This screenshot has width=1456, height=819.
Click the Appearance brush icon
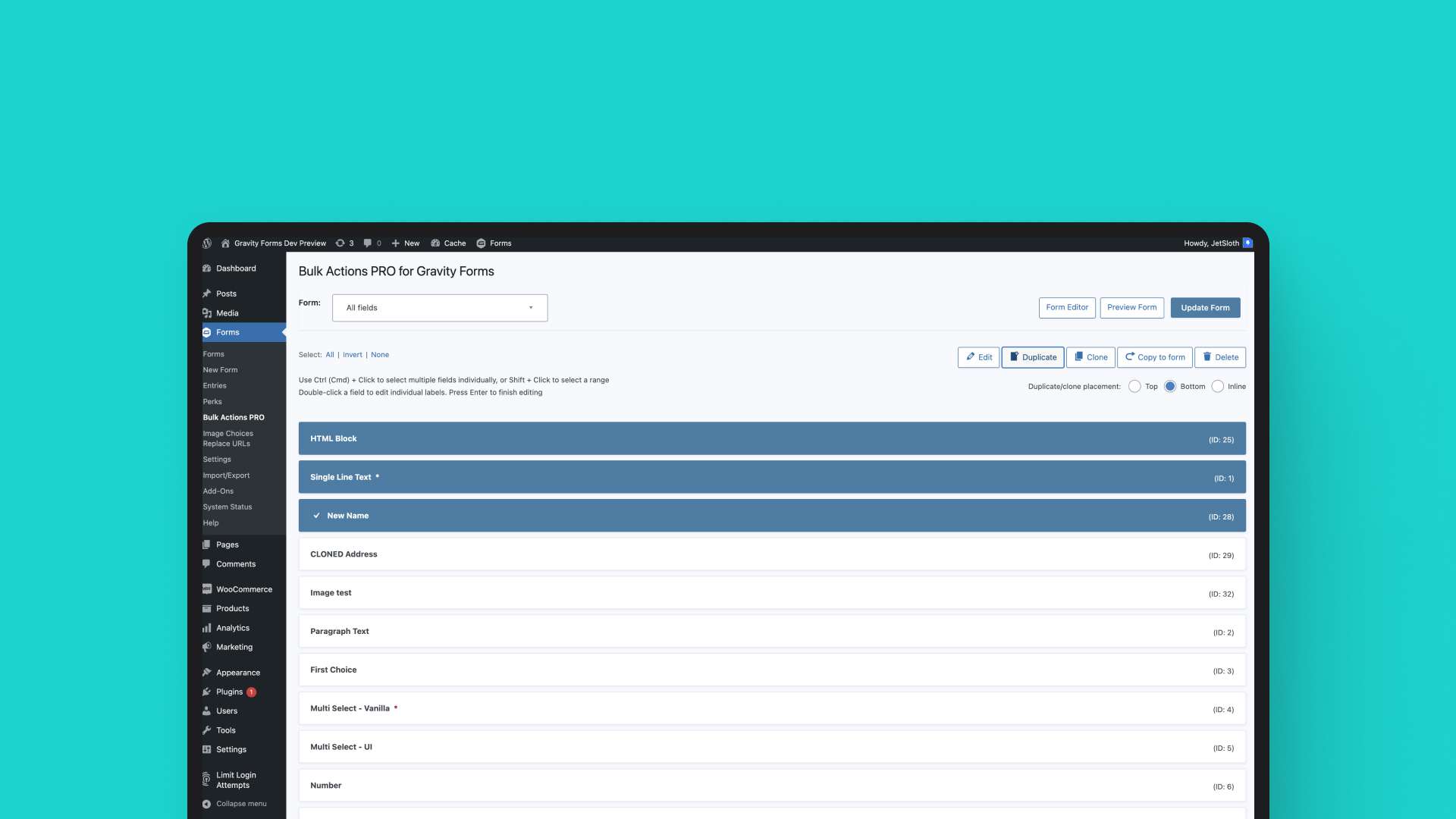coord(206,673)
